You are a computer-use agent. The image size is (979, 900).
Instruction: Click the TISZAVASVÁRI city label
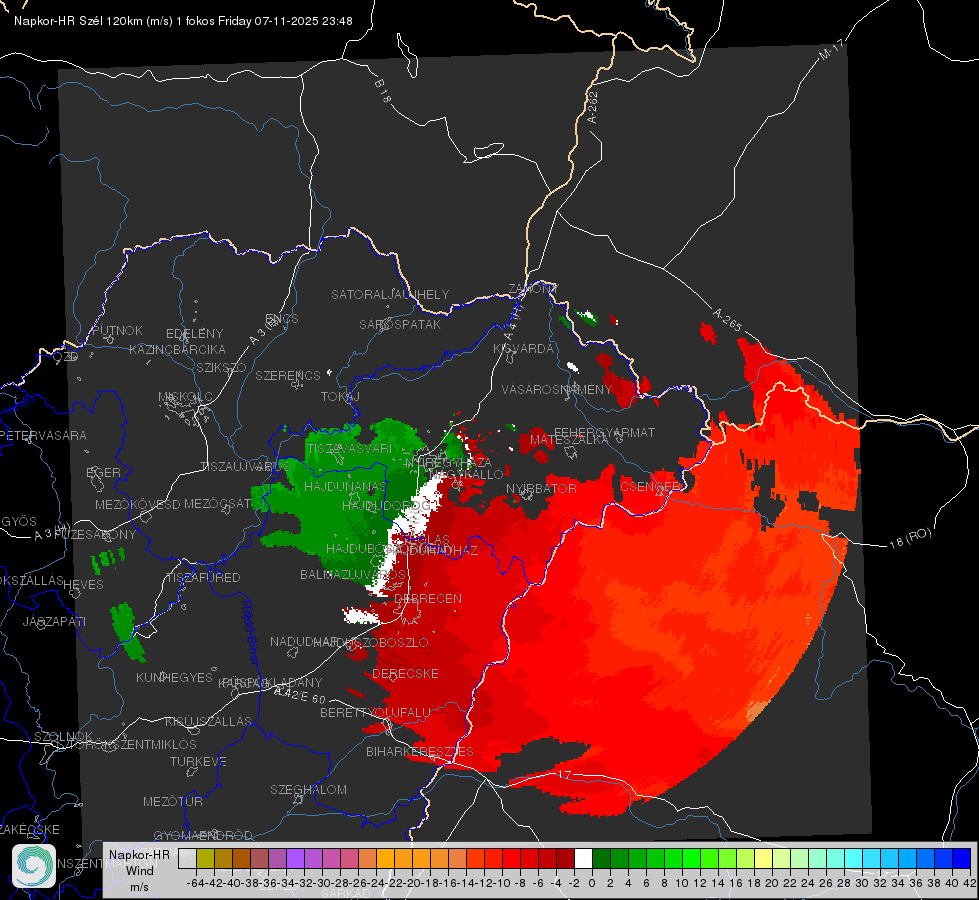(x=349, y=448)
